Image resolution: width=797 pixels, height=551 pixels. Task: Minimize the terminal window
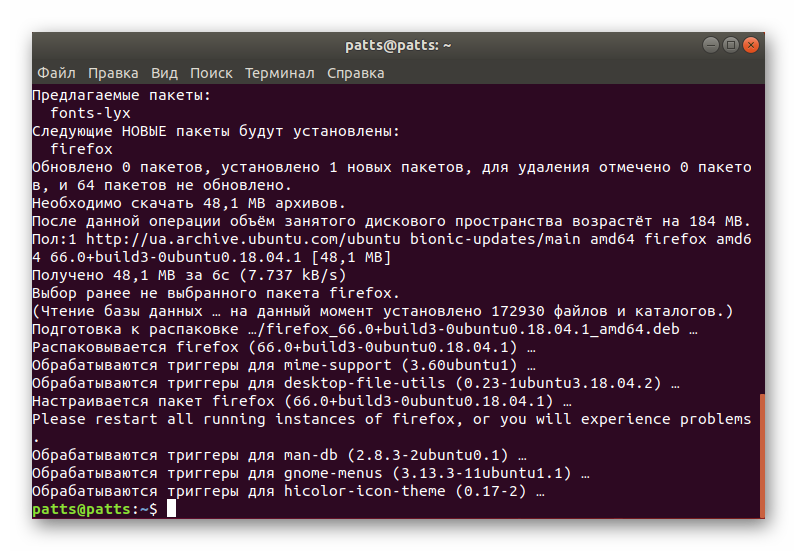[x=709, y=45]
